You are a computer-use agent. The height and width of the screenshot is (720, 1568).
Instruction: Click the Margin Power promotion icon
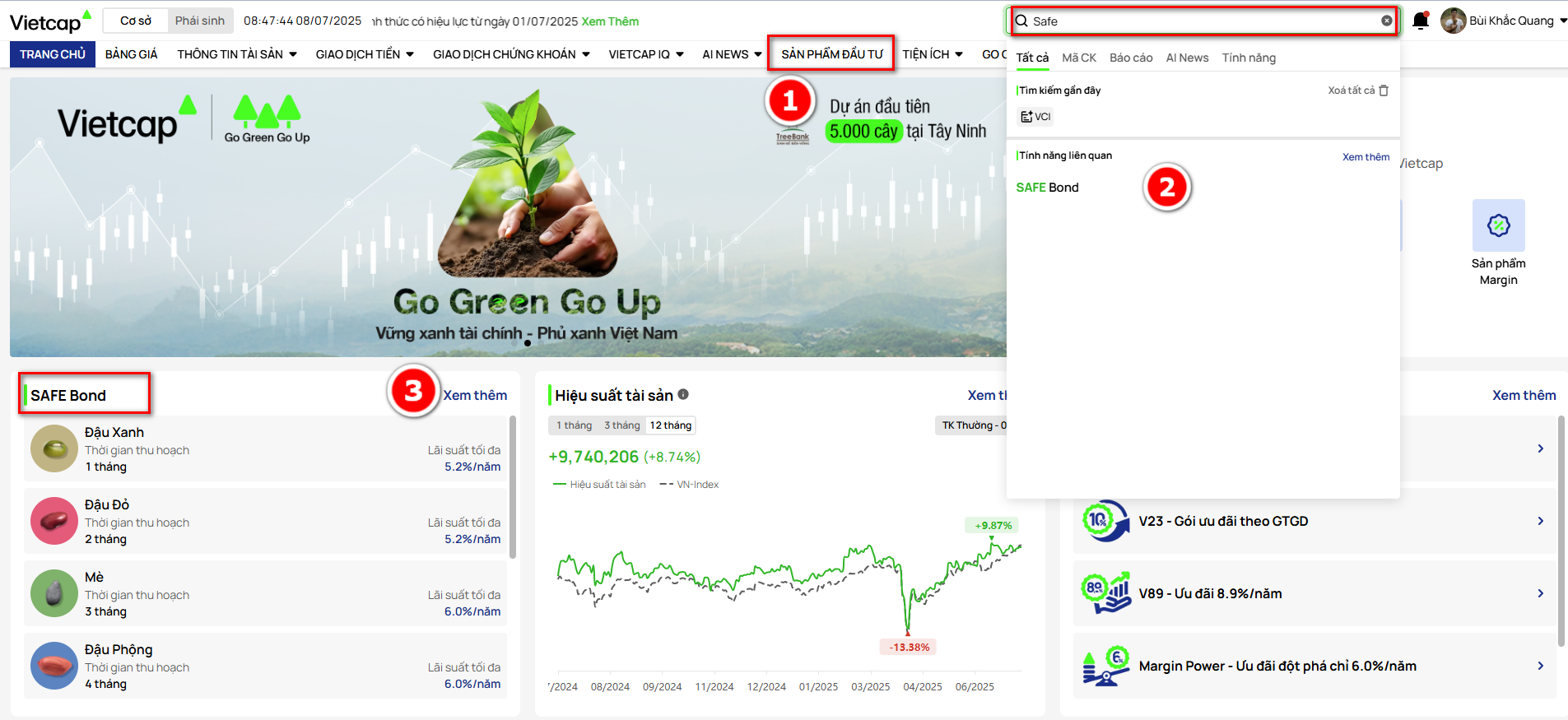coord(1105,666)
